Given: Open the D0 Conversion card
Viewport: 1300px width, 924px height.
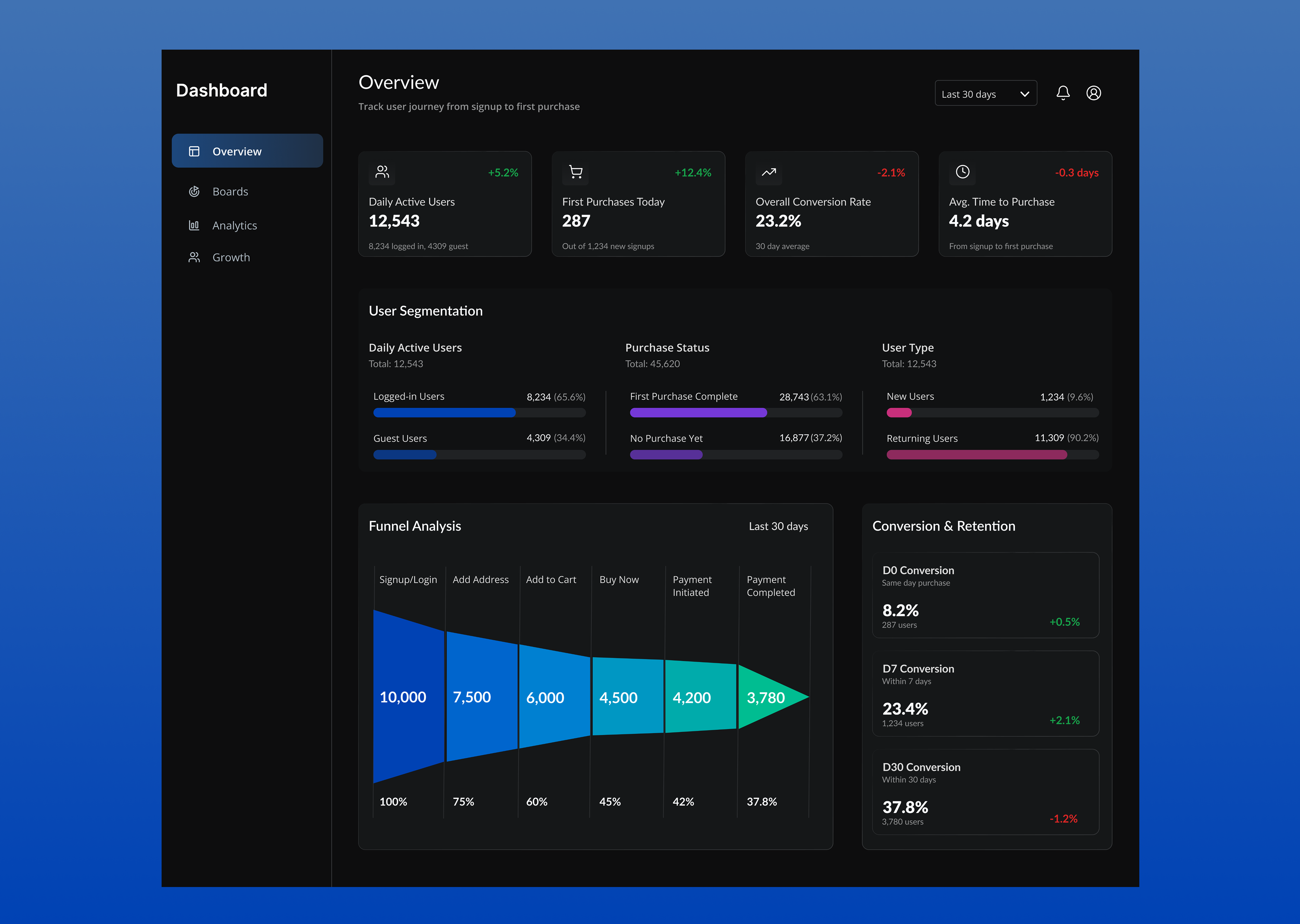Looking at the screenshot, I should [985, 595].
